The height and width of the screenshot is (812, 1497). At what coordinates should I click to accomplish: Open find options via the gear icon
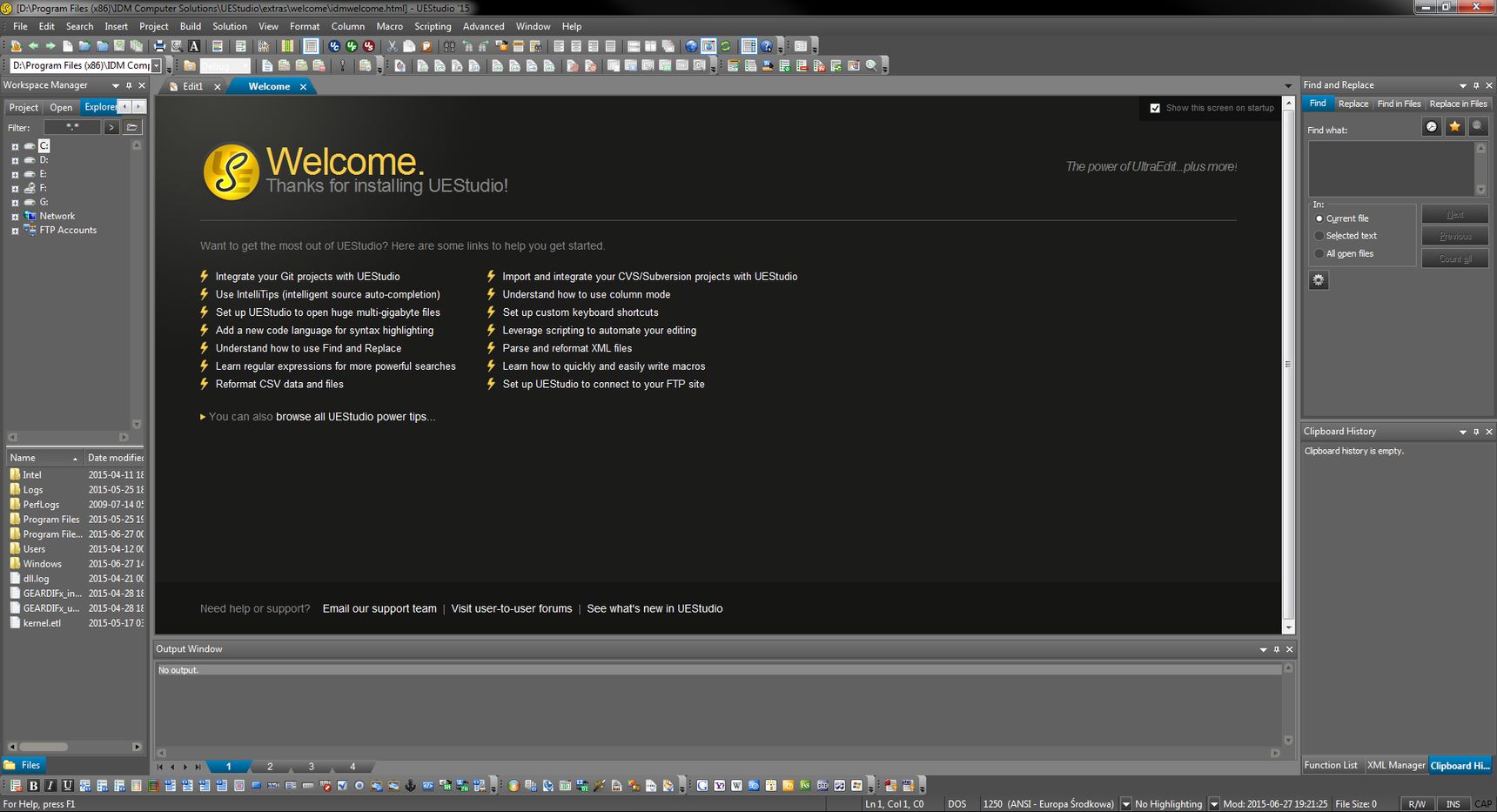click(1319, 280)
